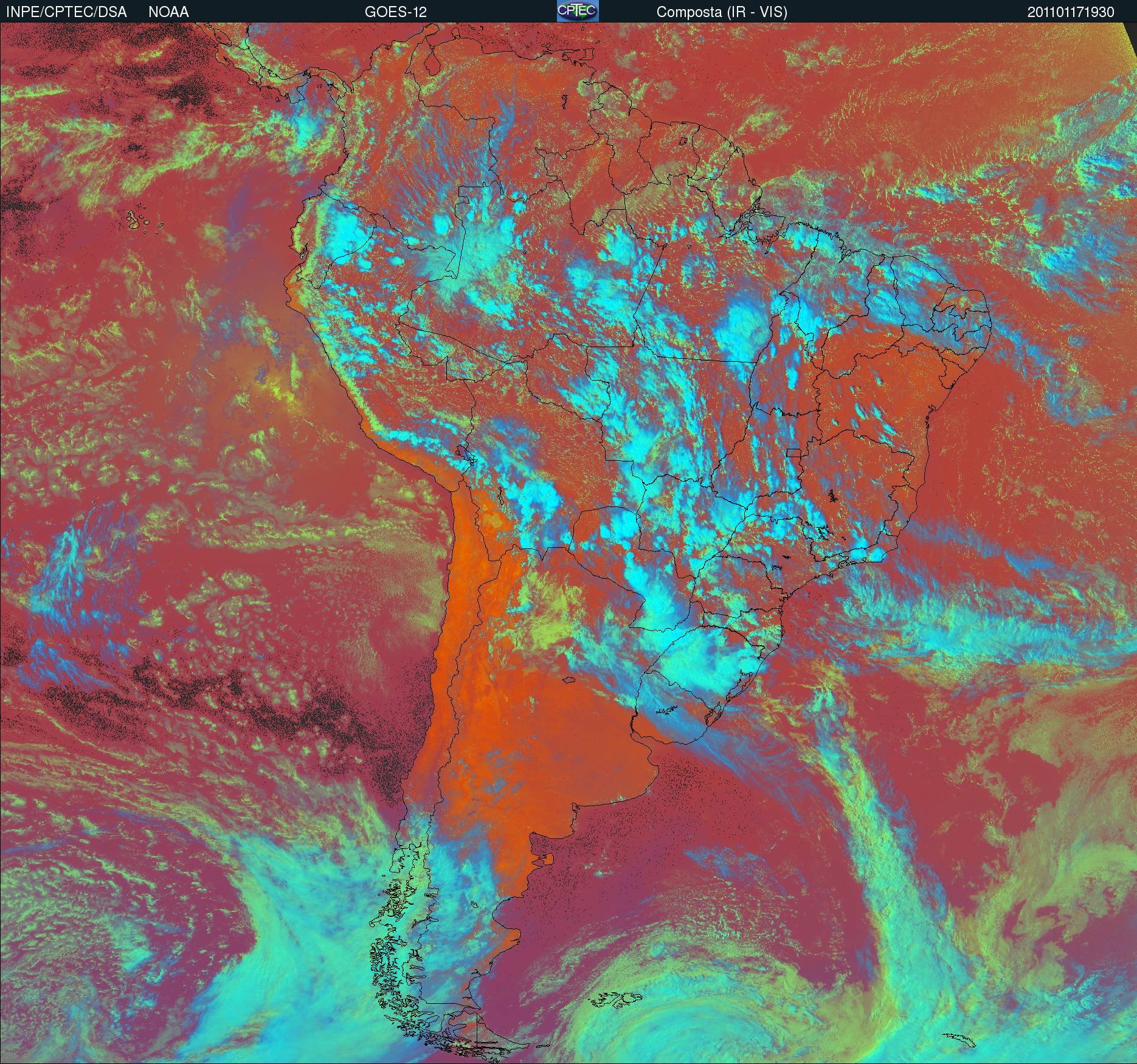This screenshot has height=1064, width=1137.
Task: Select the Composta (IR - VIS) label
Action: click(722, 12)
